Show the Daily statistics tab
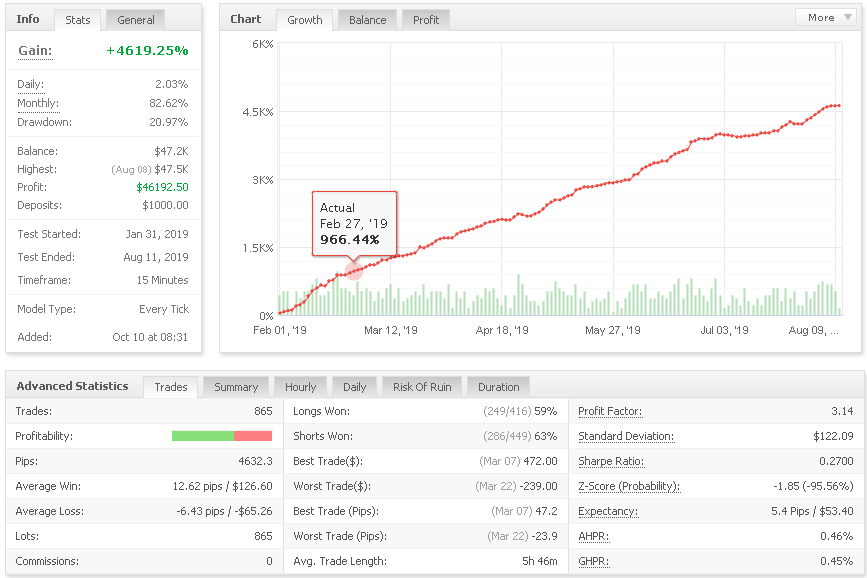The image size is (867, 578). pos(354,387)
